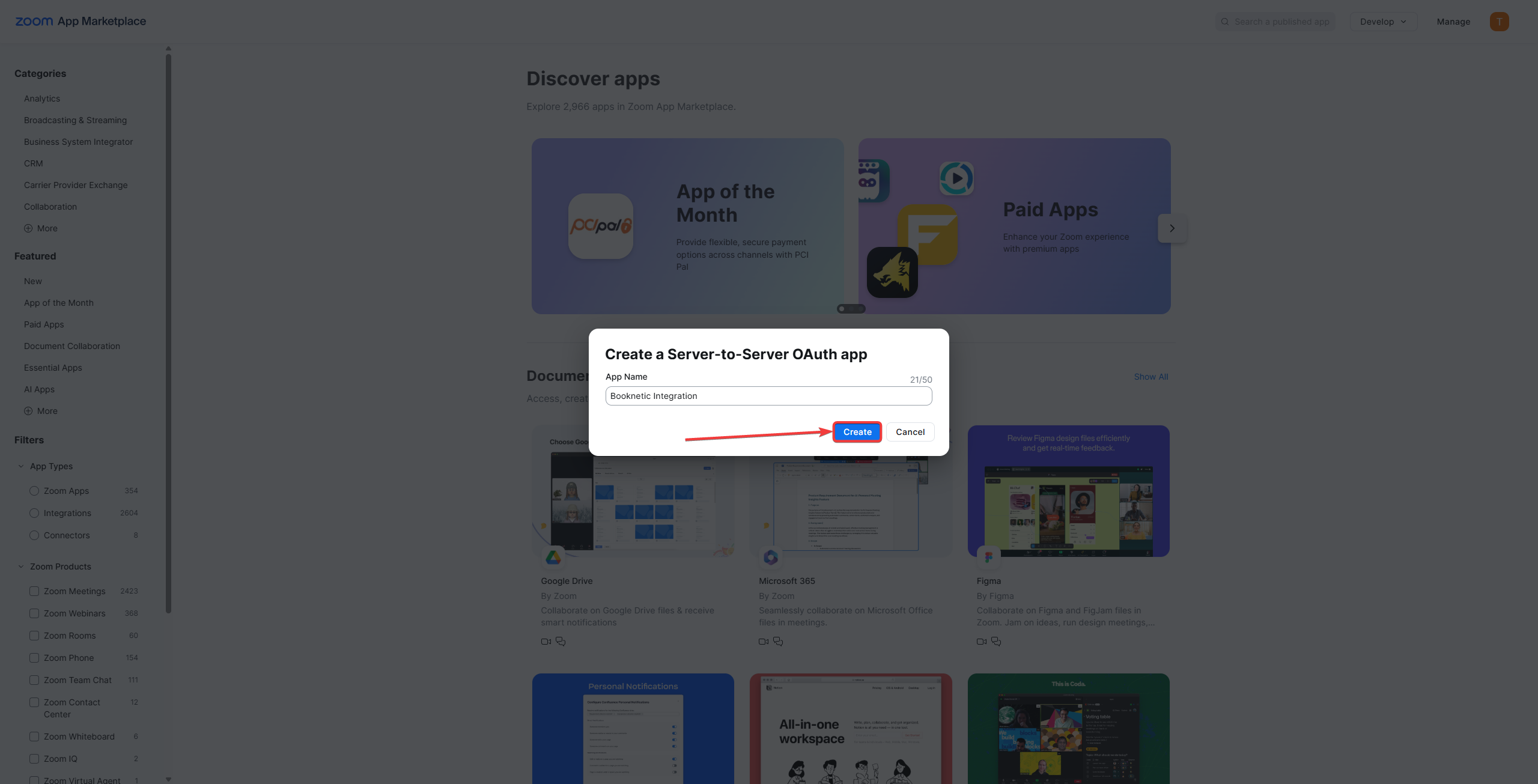Click the meeting camera icon under Google Drive

546,642
